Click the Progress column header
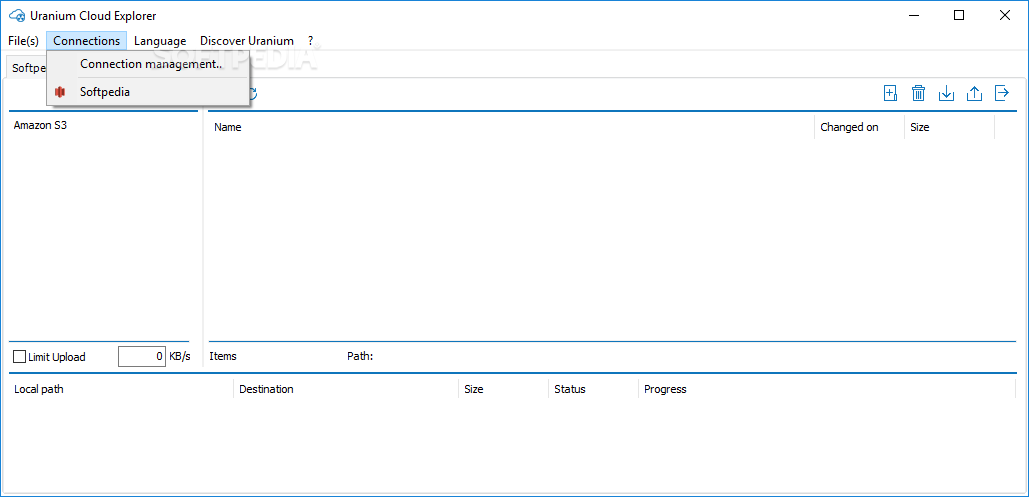1029x497 pixels. tap(827, 389)
